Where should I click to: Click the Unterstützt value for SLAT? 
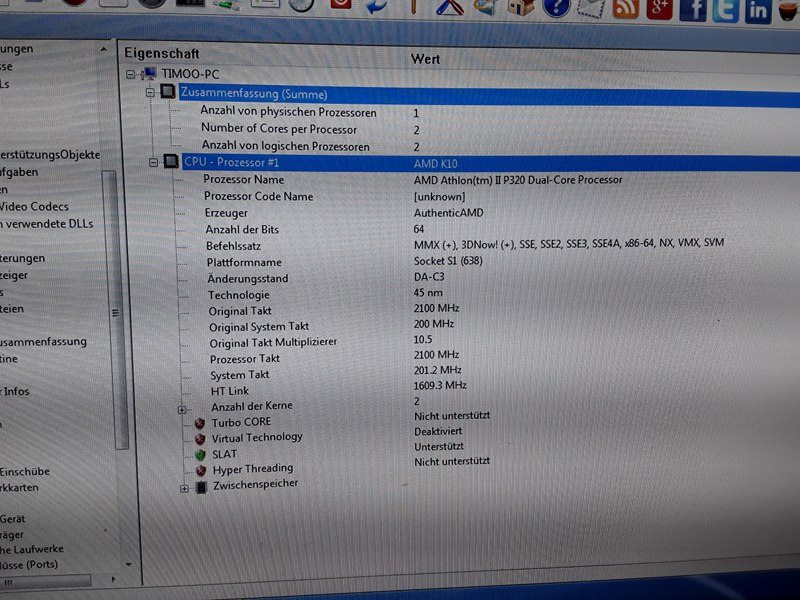[x=439, y=446]
